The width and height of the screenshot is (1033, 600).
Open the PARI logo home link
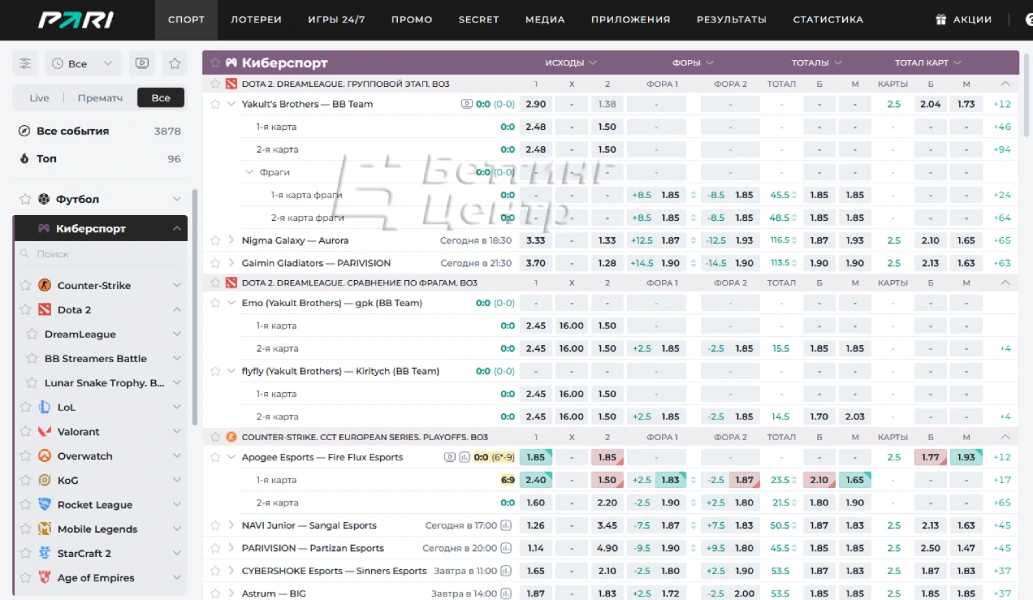76,20
